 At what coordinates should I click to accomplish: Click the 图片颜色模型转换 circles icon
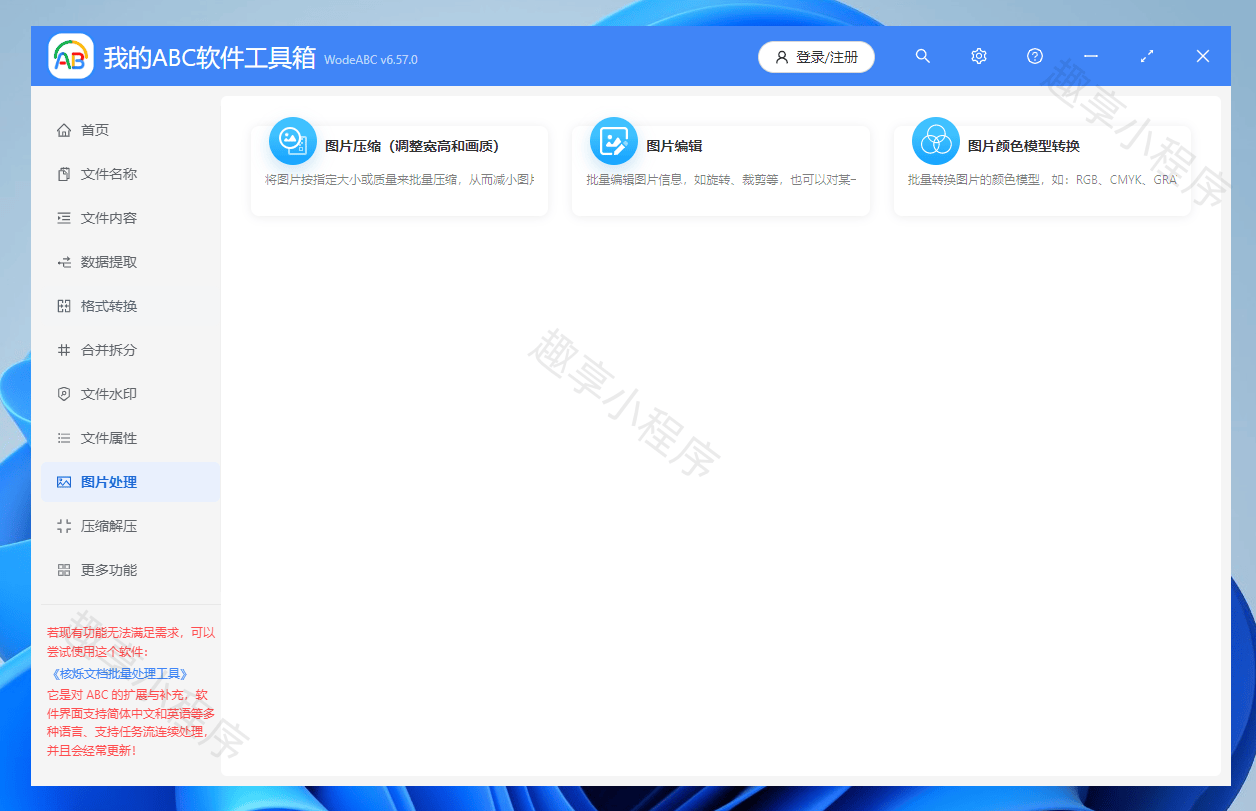[936, 141]
